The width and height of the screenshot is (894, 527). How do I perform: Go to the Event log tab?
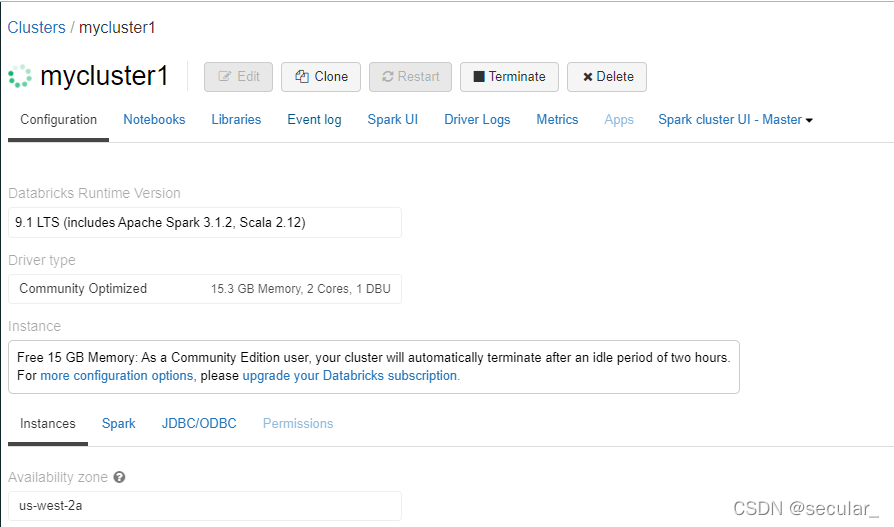point(314,120)
